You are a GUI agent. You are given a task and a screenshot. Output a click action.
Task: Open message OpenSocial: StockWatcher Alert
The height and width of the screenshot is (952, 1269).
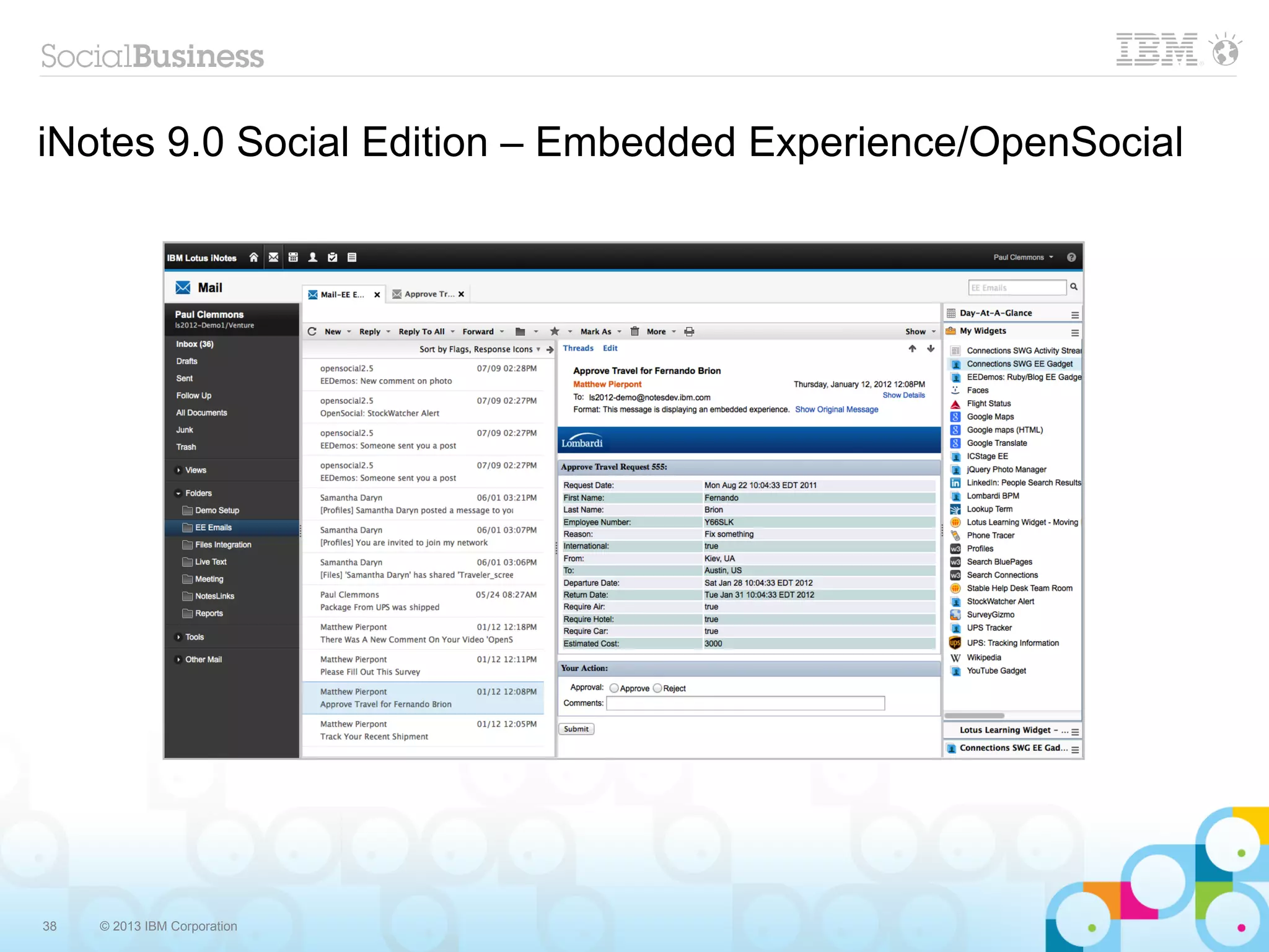point(424,408)
